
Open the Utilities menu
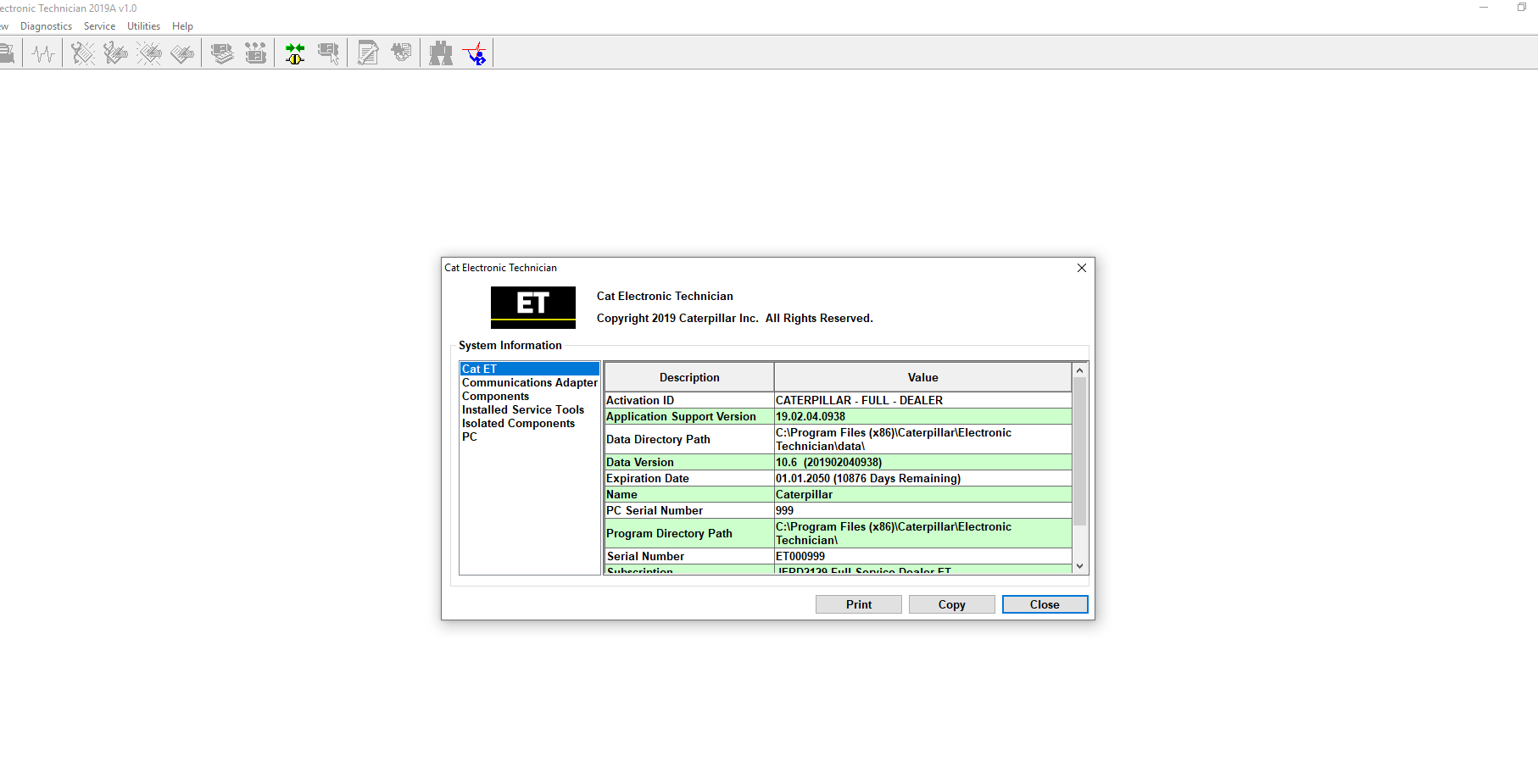point(143,26)
